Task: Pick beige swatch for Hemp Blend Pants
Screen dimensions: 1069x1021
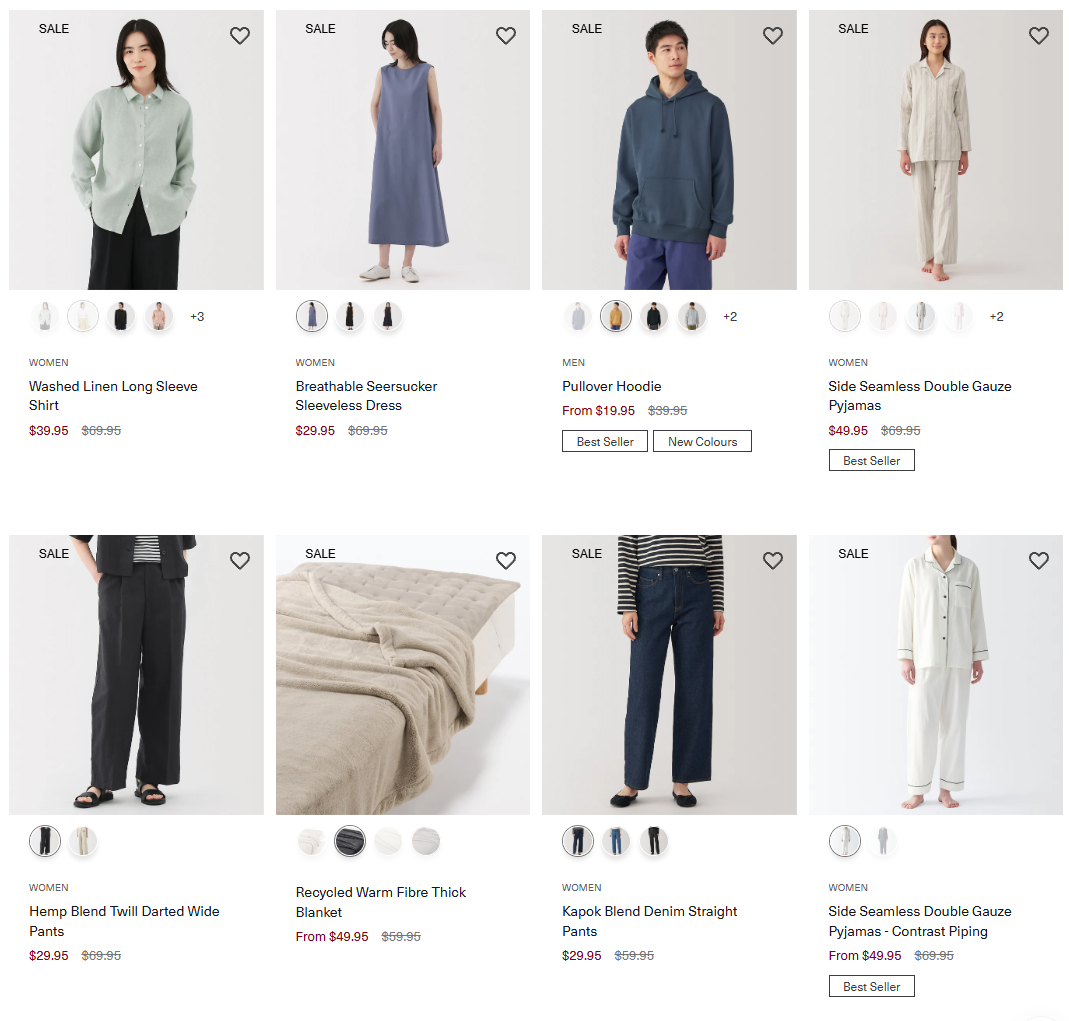Action: (x=83, y=842)
